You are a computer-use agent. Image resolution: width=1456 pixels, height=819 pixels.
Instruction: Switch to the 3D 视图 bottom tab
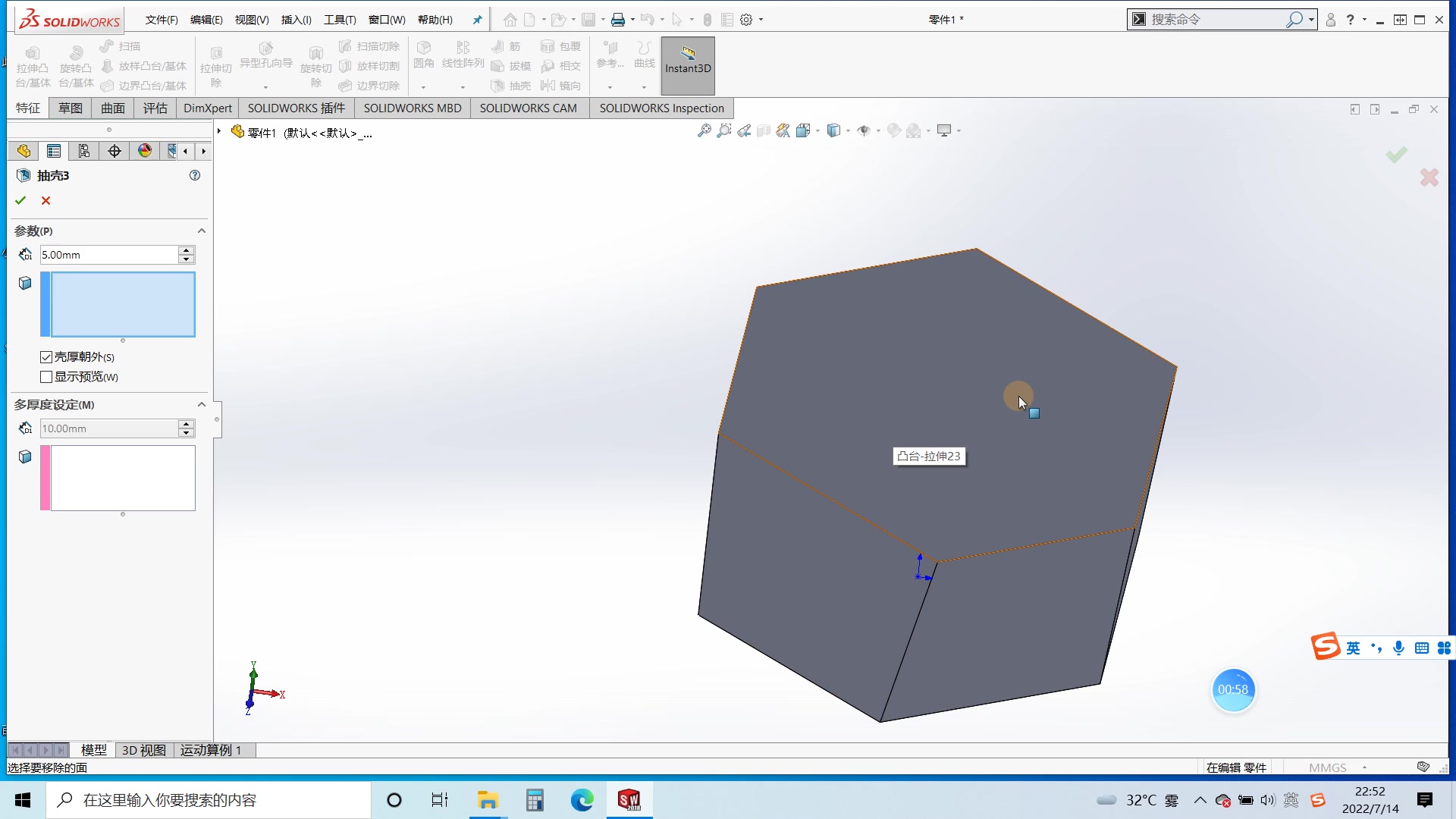pyautogui.click(x=143, y=750)
